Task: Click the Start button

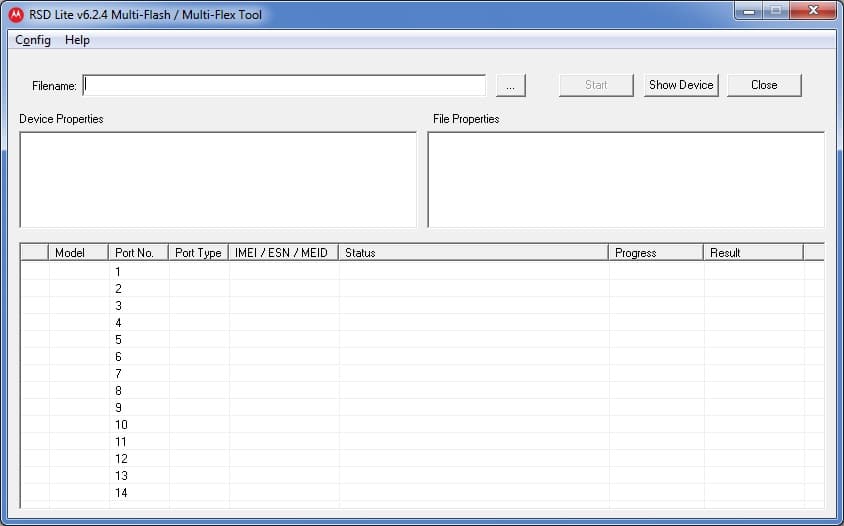Action: click(x=596, y=85)
